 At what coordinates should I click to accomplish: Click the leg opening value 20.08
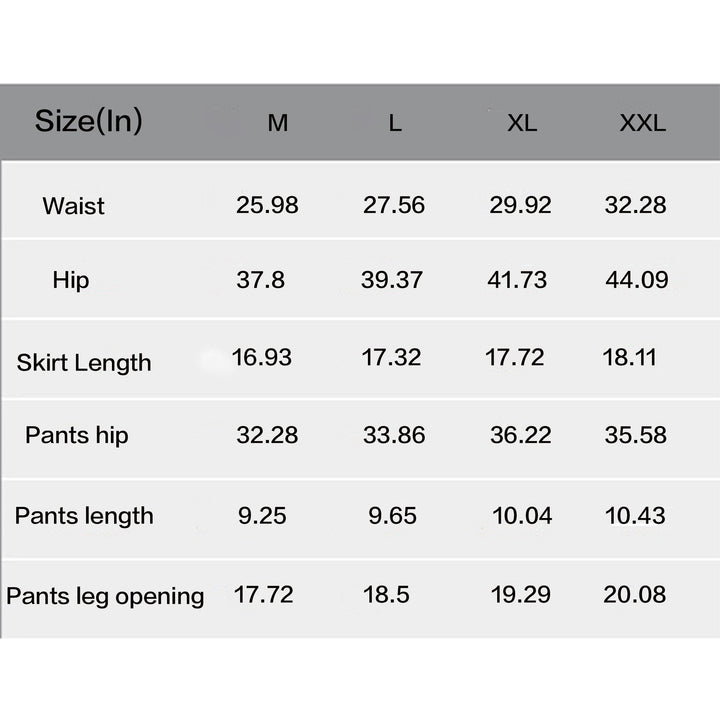pyautogui.click(x=635, y=595)
